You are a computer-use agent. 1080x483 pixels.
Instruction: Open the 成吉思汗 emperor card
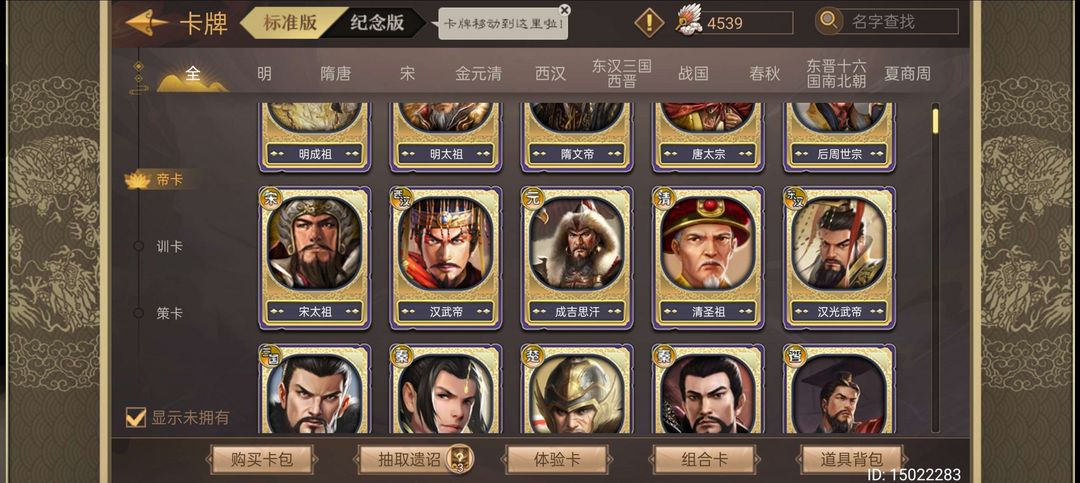(x=577, y=258)
